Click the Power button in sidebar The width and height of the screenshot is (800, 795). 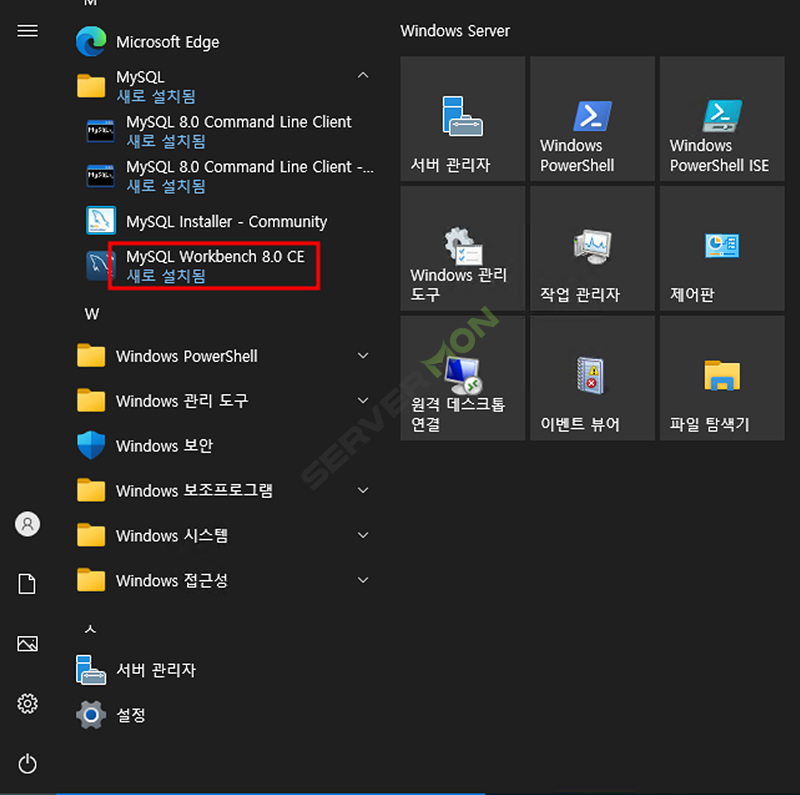[x=28, y=764]
